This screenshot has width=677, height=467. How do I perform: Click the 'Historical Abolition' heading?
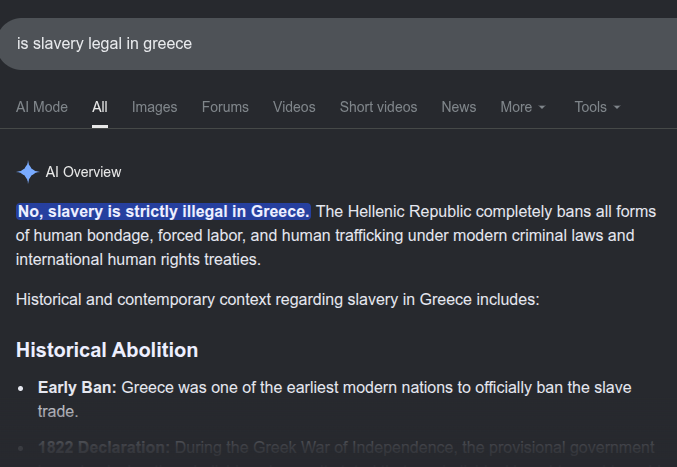pyautogui.click(x=107, y=350)
